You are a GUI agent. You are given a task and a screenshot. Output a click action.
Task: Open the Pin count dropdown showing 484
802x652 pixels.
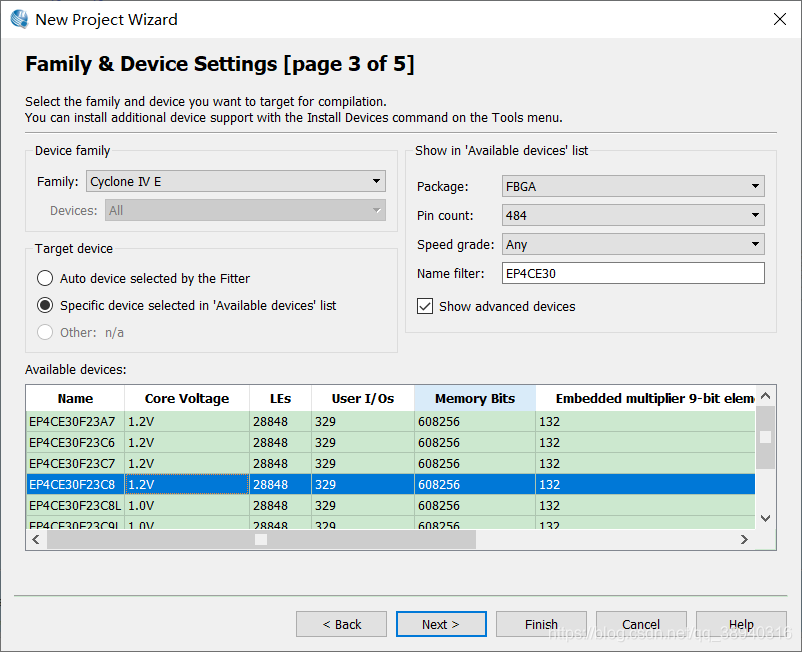633,215
